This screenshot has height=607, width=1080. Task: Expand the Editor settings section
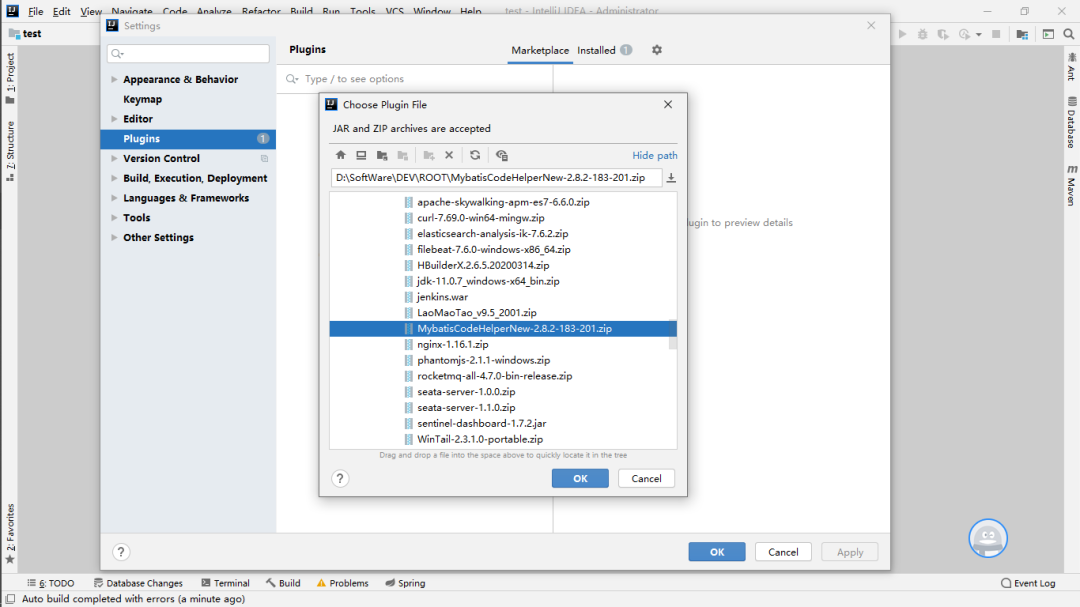(x=114, y=119)
